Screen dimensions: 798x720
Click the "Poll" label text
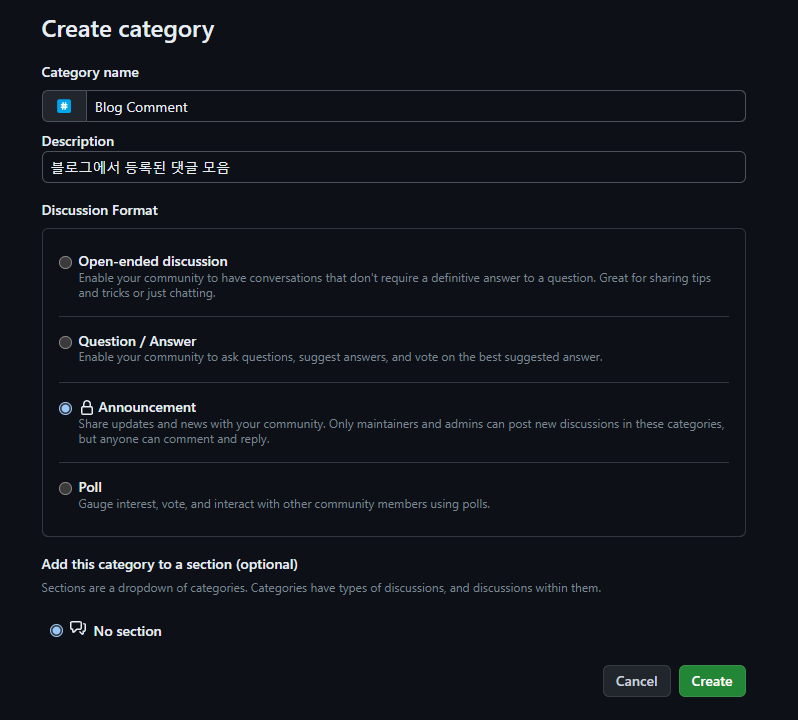coord(90,487)
